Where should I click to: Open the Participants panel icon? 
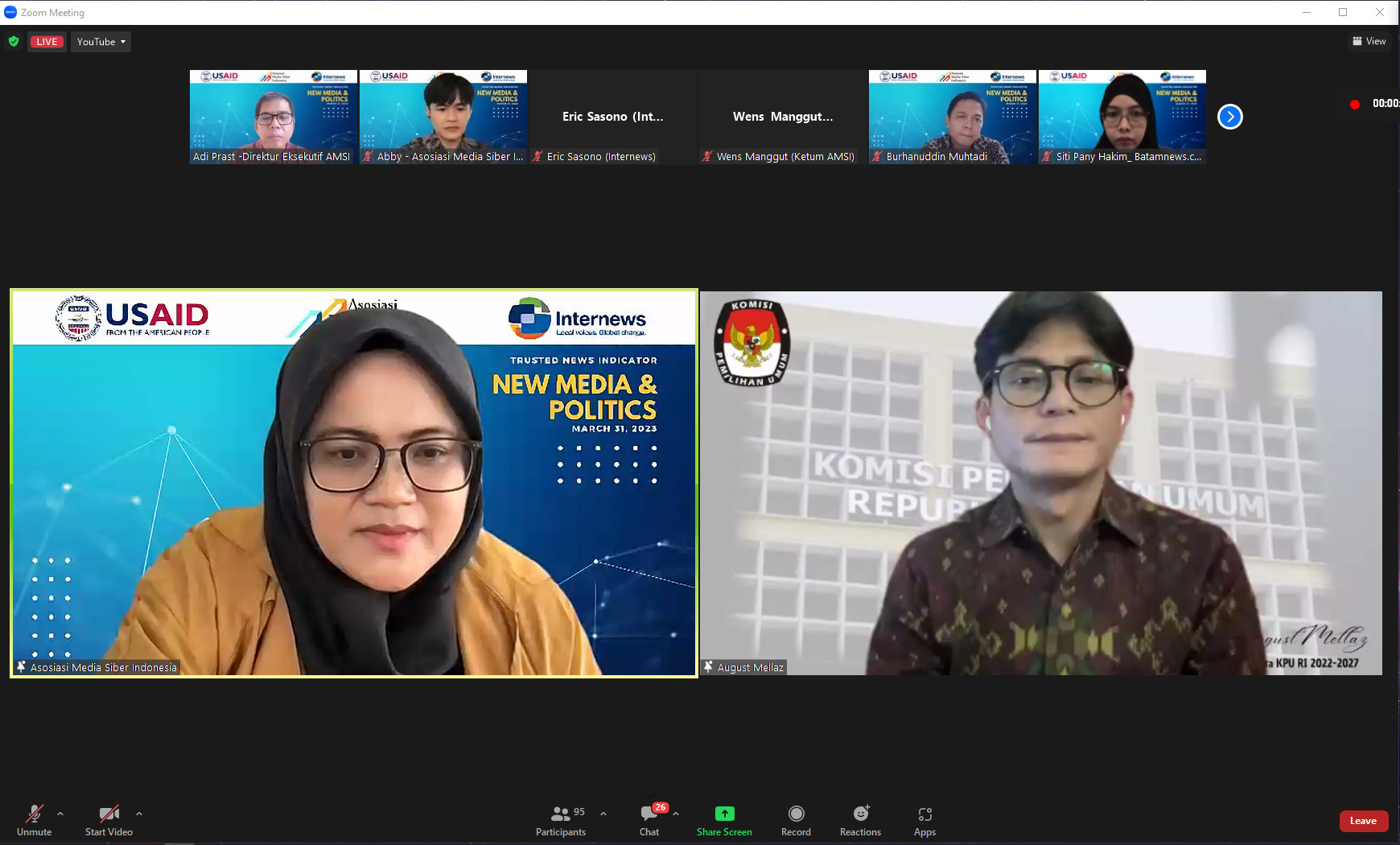pyautogui.click(x=560, y=813)
